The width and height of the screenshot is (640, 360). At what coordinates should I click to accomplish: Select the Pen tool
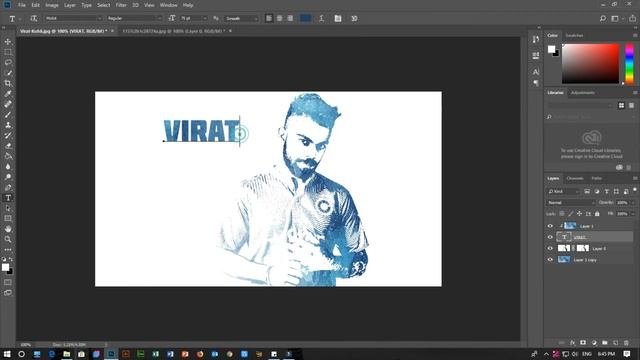coord(8,188)
